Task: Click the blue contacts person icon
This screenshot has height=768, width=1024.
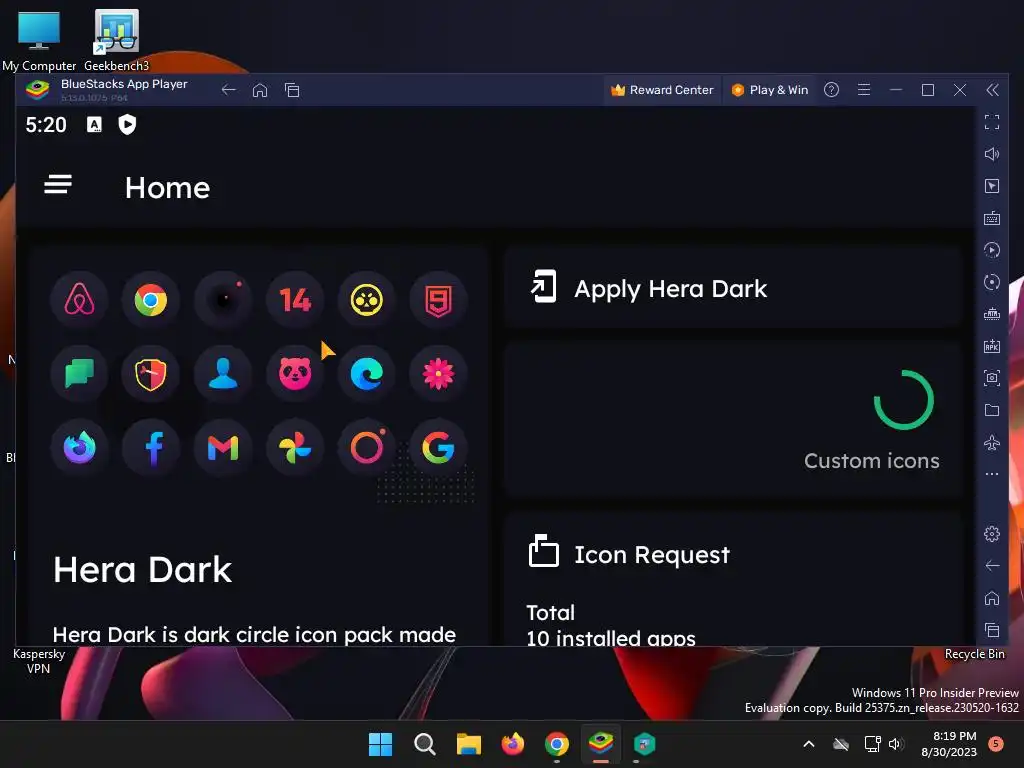Action: (223, 374)
